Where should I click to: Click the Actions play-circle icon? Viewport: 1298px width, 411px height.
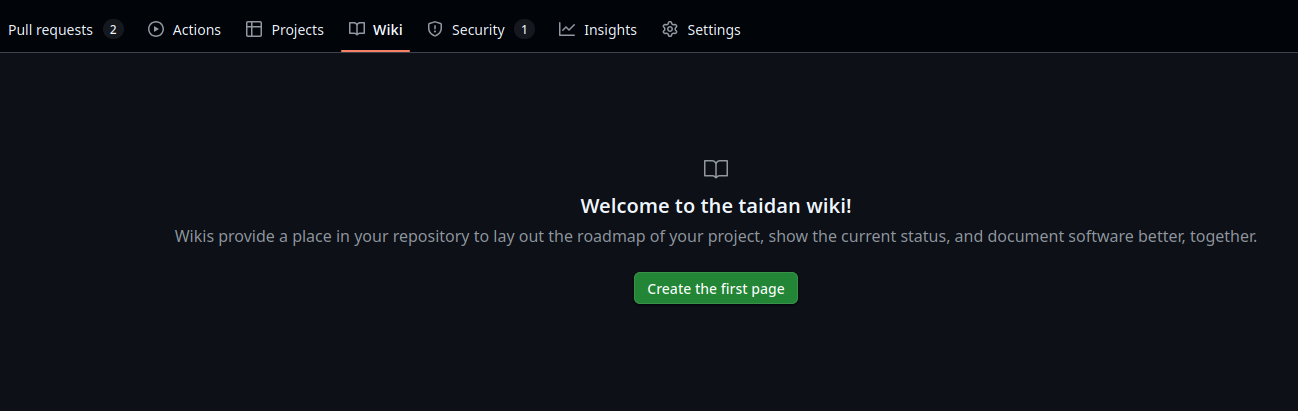pos(155,30)
